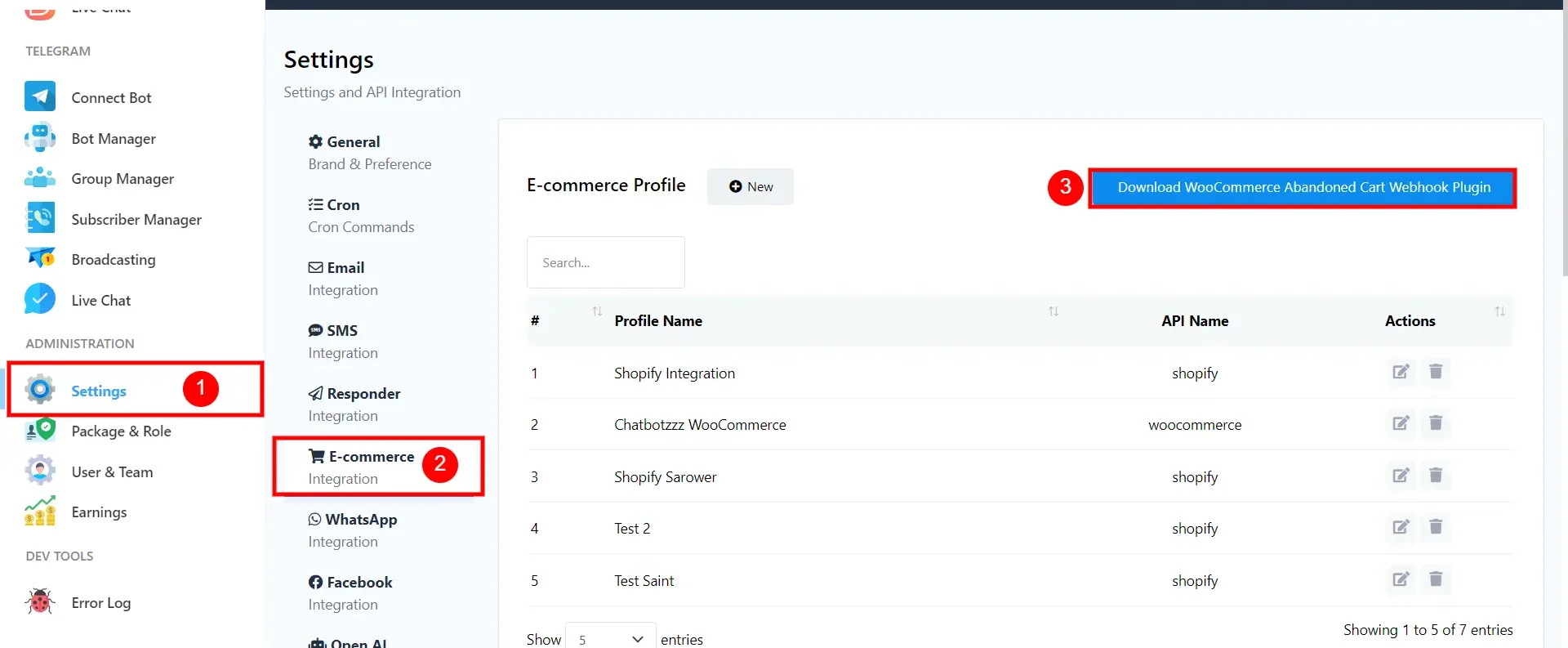Image resolution: width=1568 pixels, height=648 pixels.
Task: Open Connect Bot Telegram icon
Action: click(40, 96)
